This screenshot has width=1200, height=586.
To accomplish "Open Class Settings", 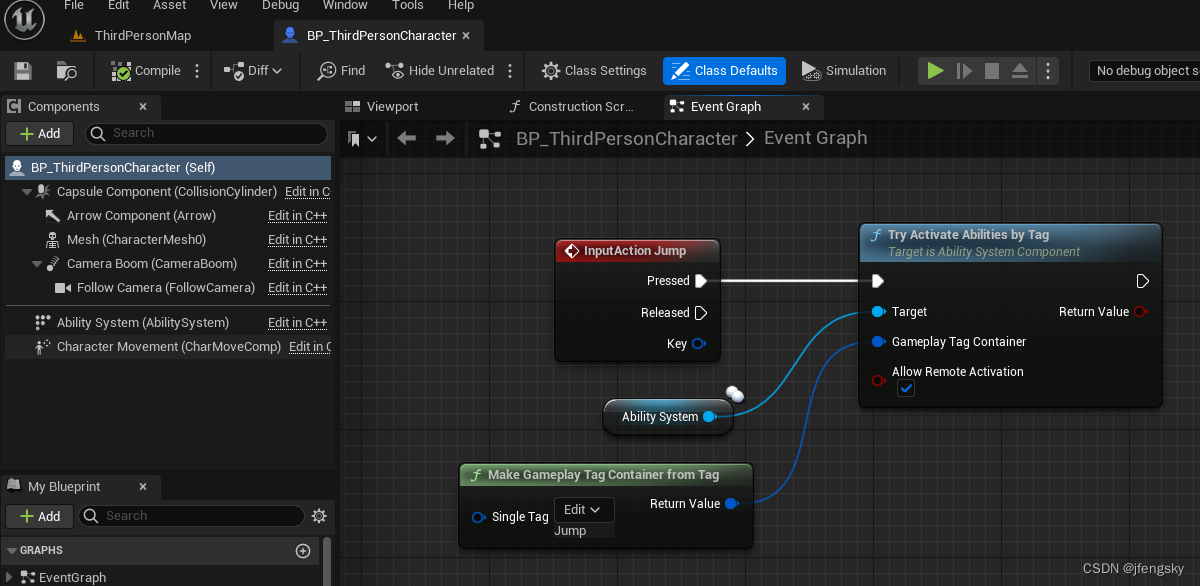I will pyautogui.click(x=595, y=71).
